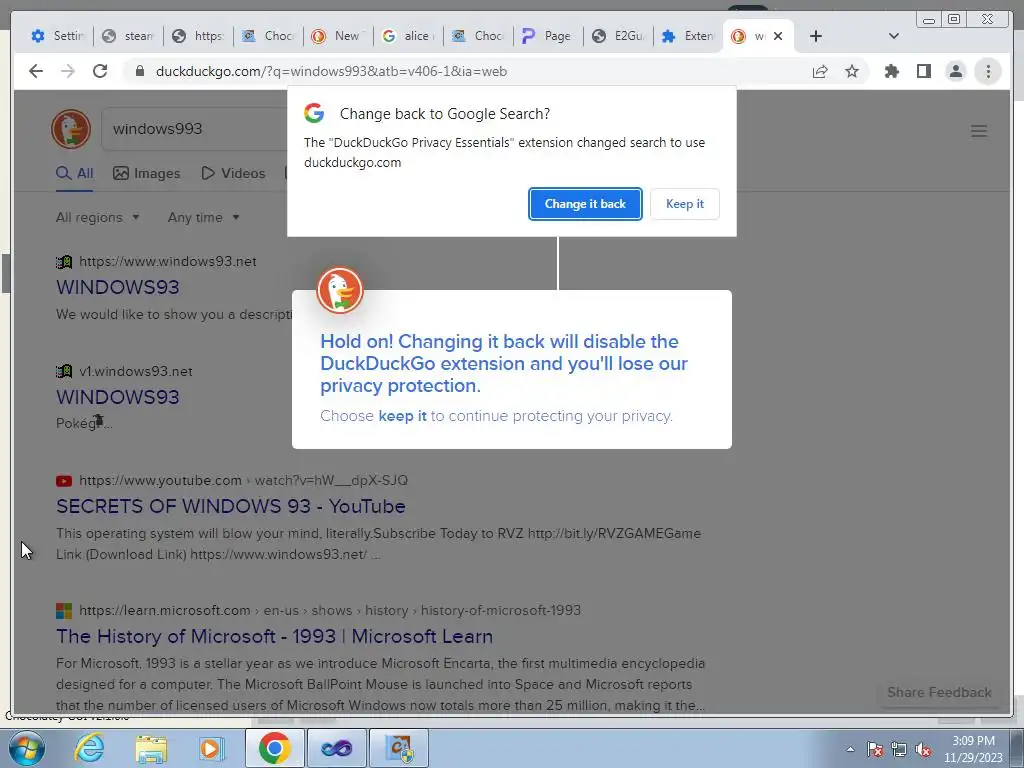Screen dimensions: 1024x768
Task: Open the DuckDuckGo hamburger menu
Action: pyautogui.click(x=978, y=131)
